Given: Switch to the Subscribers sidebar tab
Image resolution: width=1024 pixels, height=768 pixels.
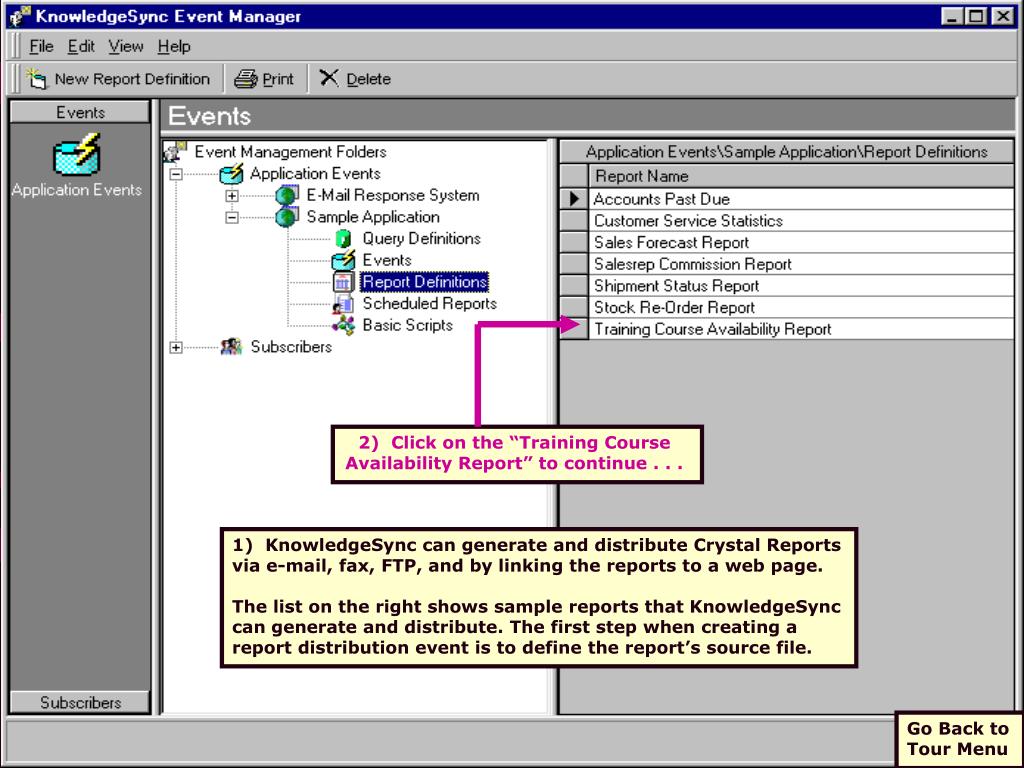Looking at the screenshot, I should [80, 703].
